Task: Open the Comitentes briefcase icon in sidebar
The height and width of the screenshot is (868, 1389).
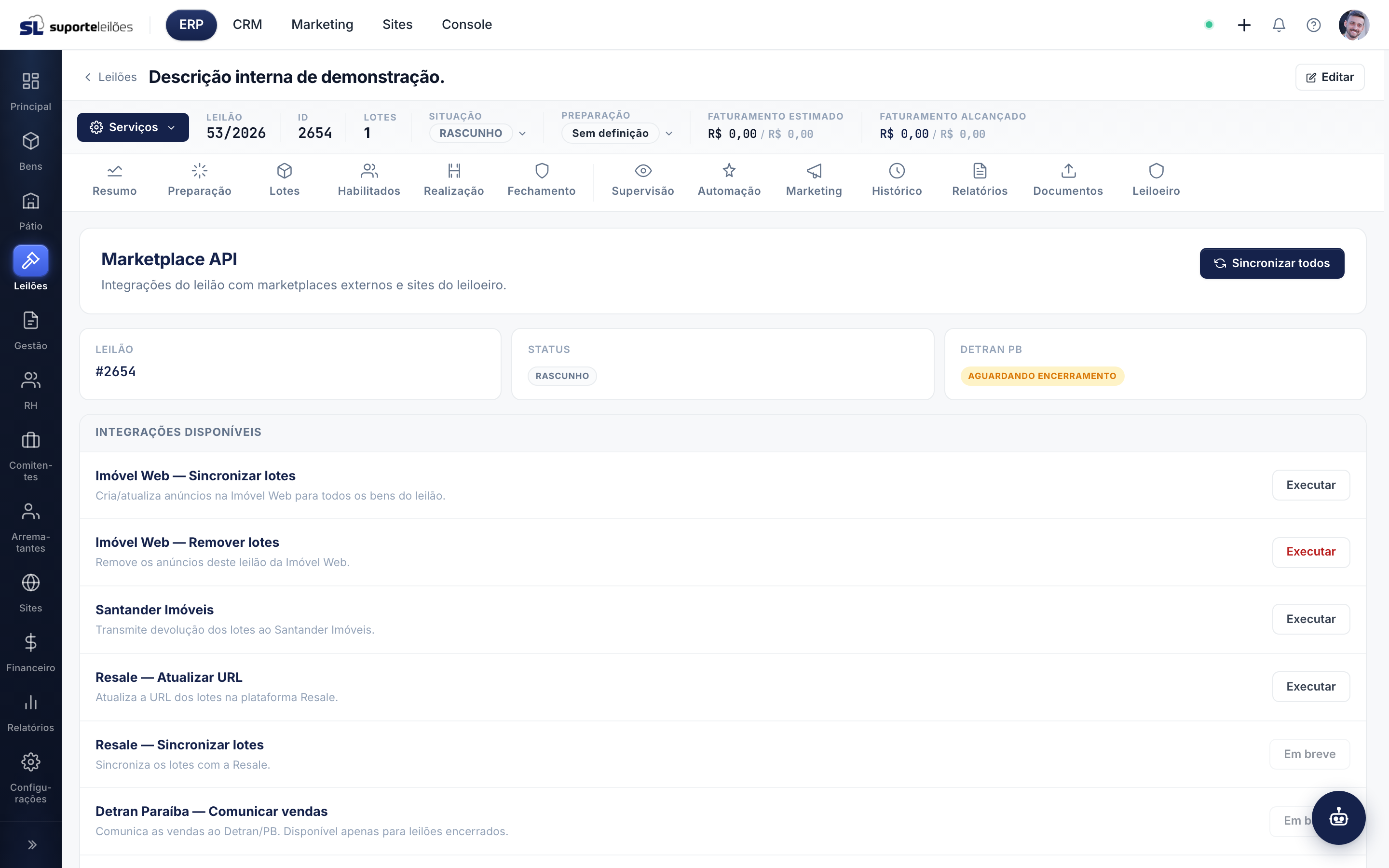Action: (x=30, y=440)
